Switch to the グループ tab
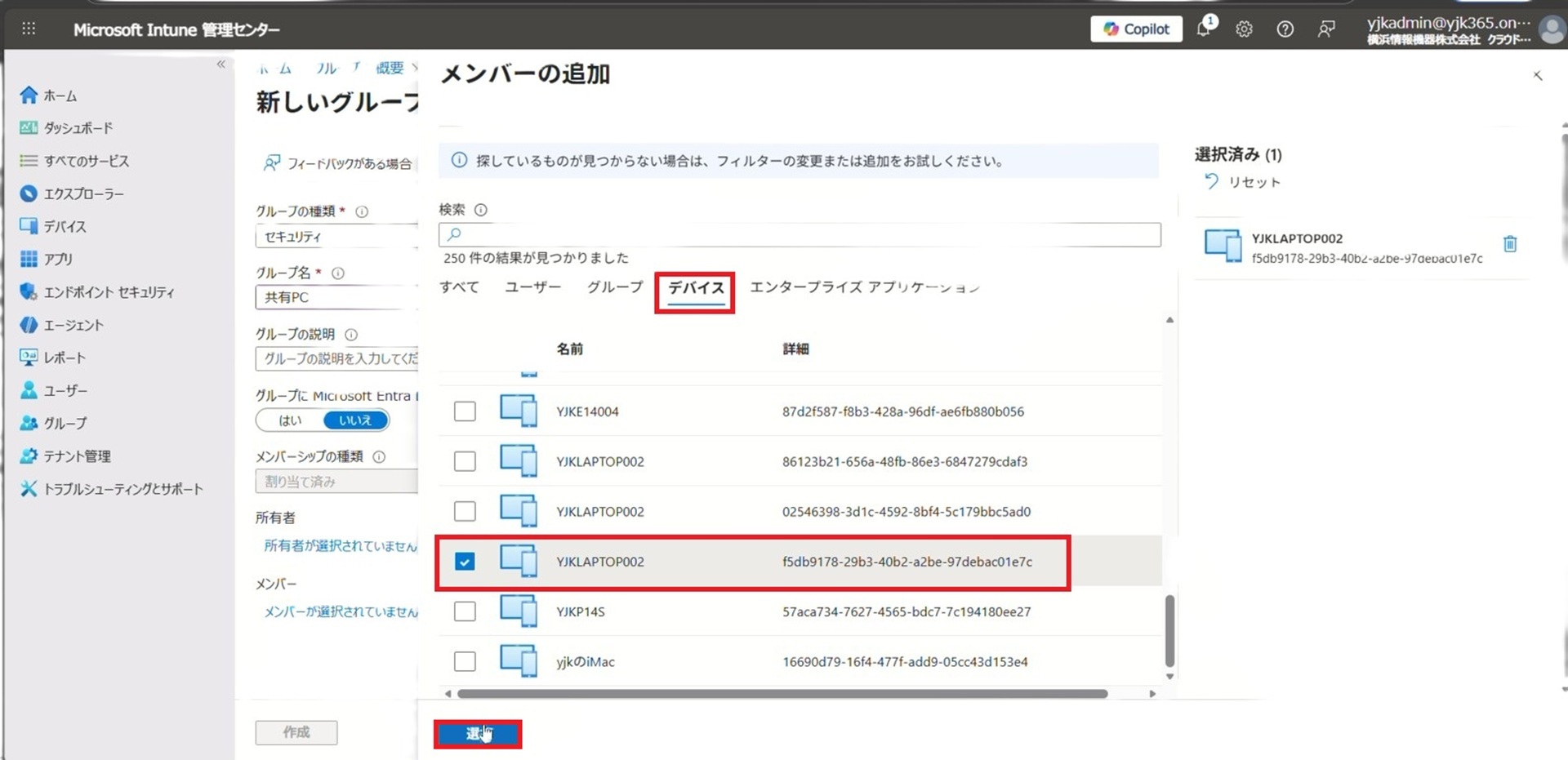 (x=614, y=287)
